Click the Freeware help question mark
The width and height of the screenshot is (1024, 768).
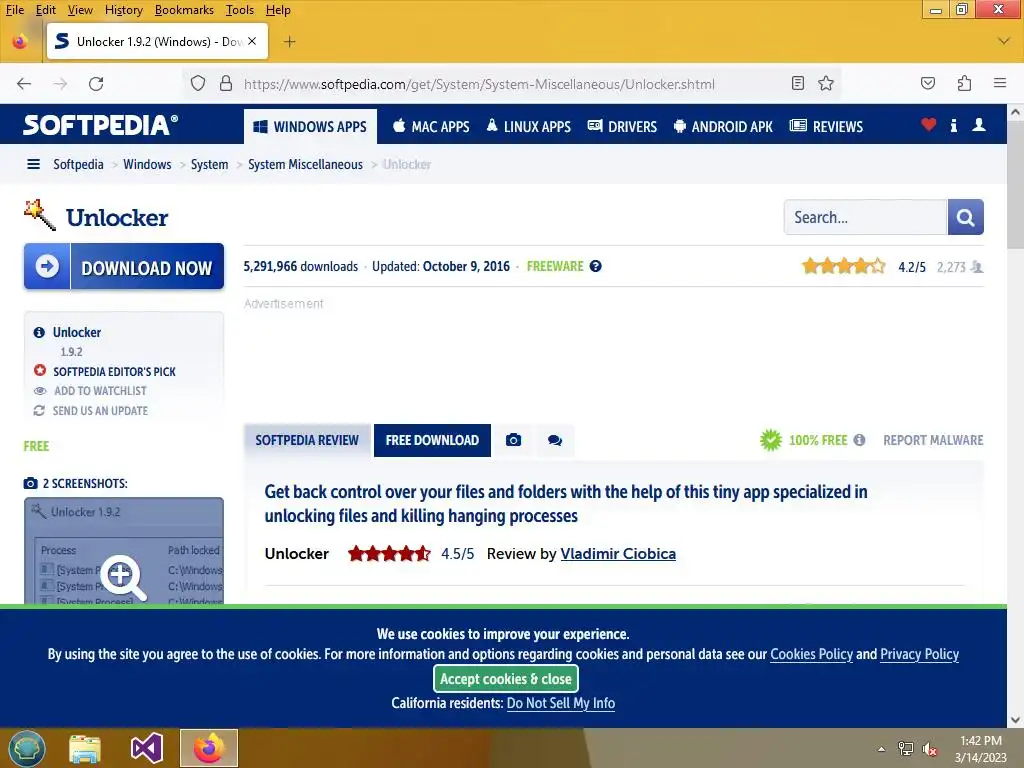click(x=596, y=266)
